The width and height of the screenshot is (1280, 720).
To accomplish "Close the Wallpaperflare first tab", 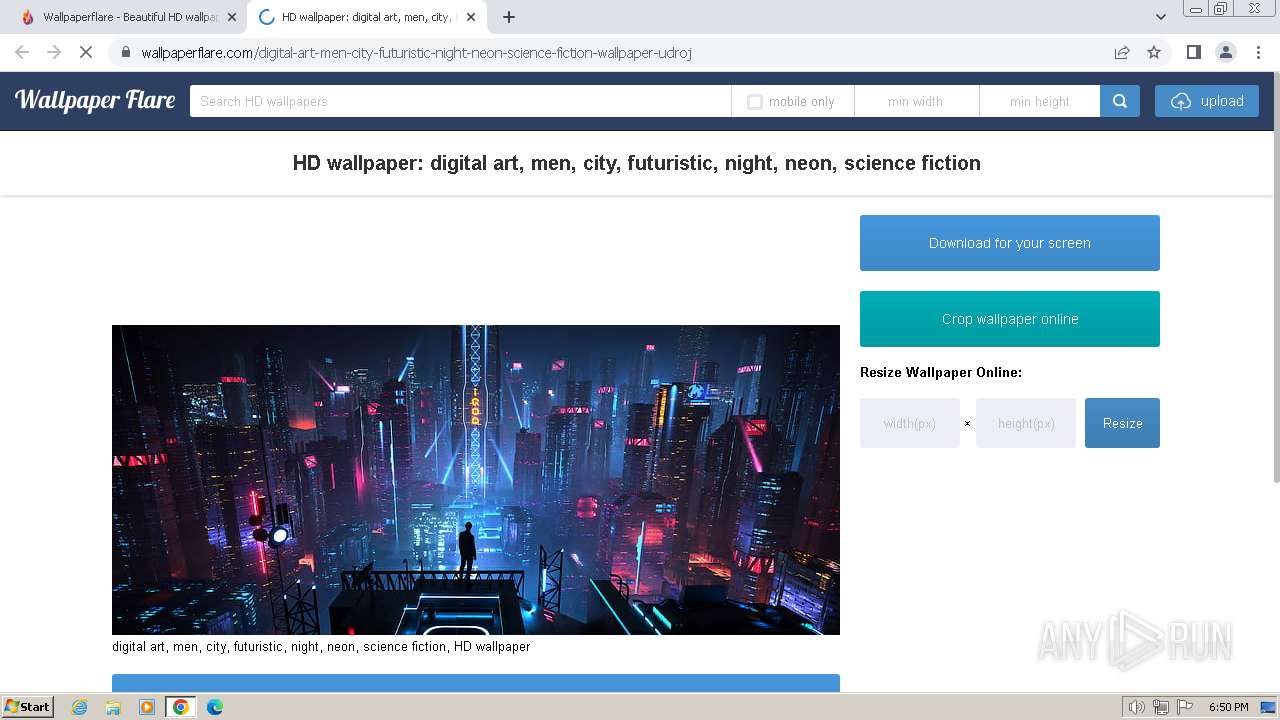I will (x=232, y=17).
